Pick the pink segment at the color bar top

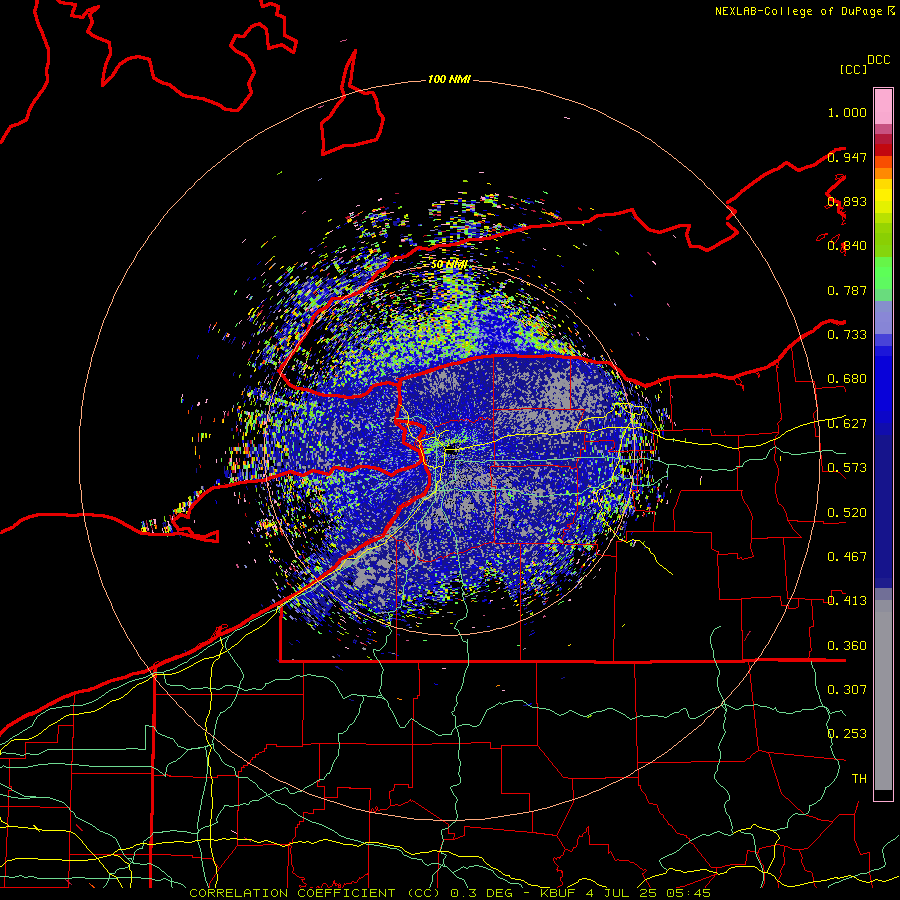[x=883, y=107]
